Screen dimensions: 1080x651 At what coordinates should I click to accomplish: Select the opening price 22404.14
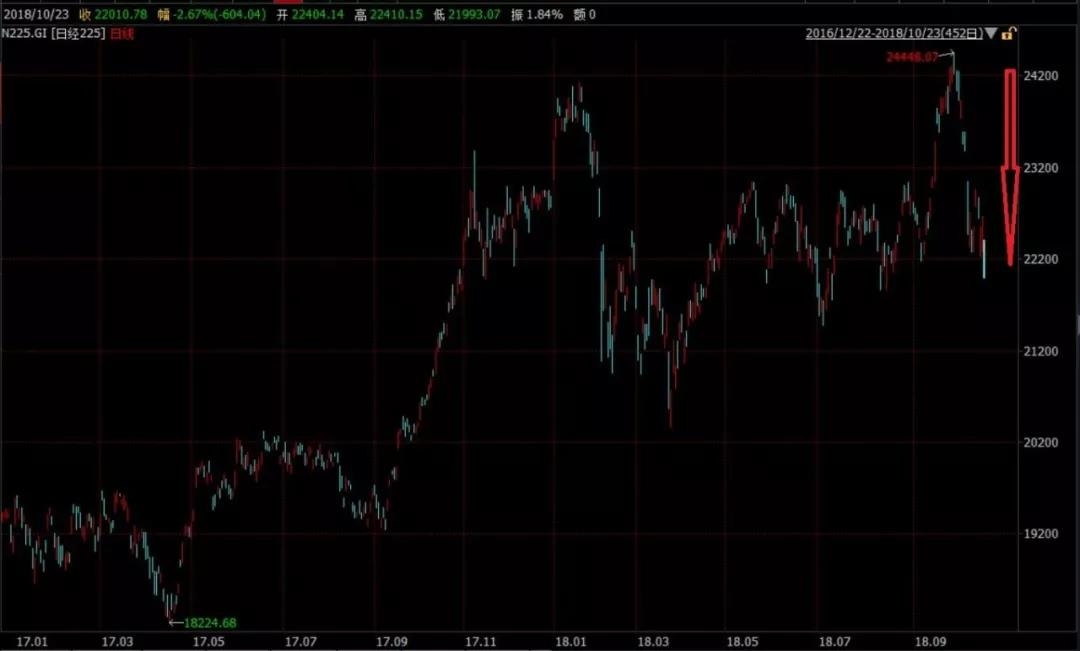(318, 14)
